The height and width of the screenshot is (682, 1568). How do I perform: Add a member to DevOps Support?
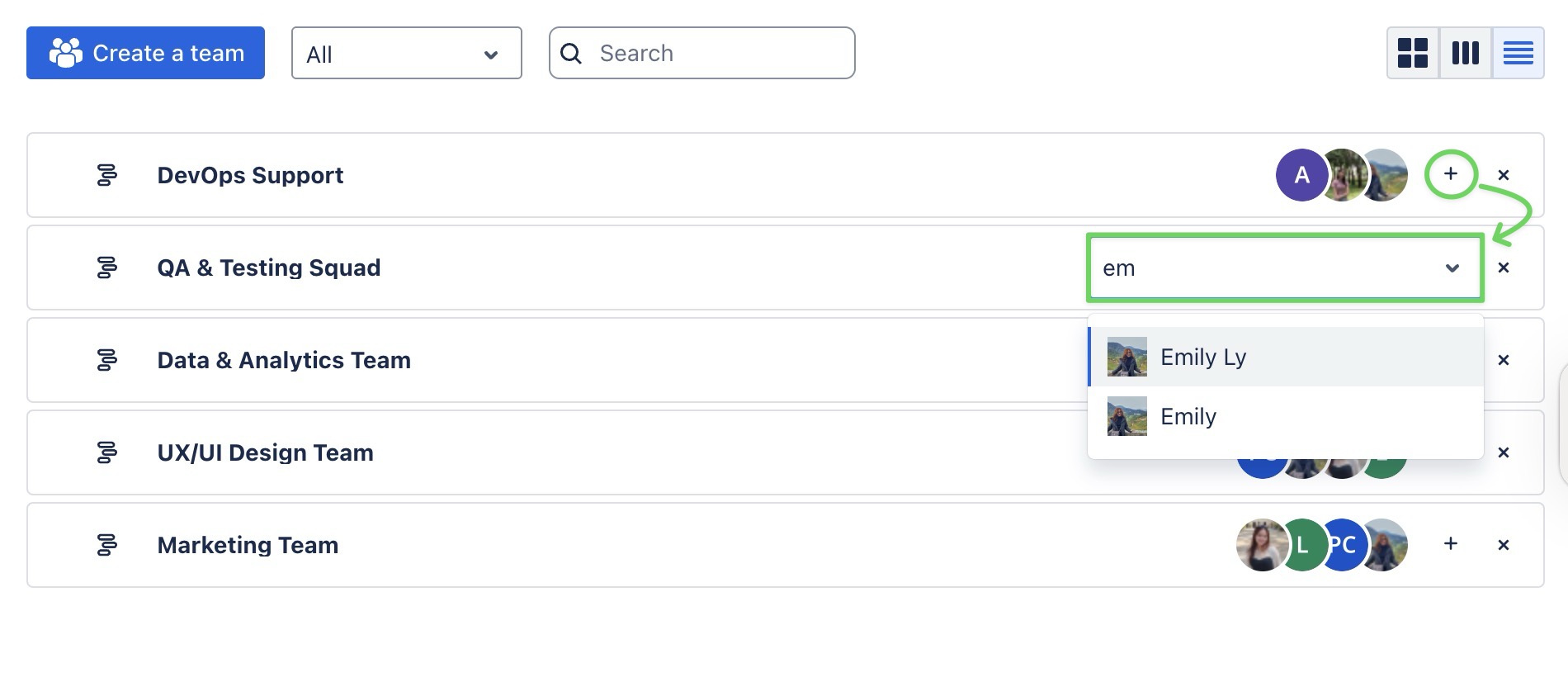coord(1450,174)
